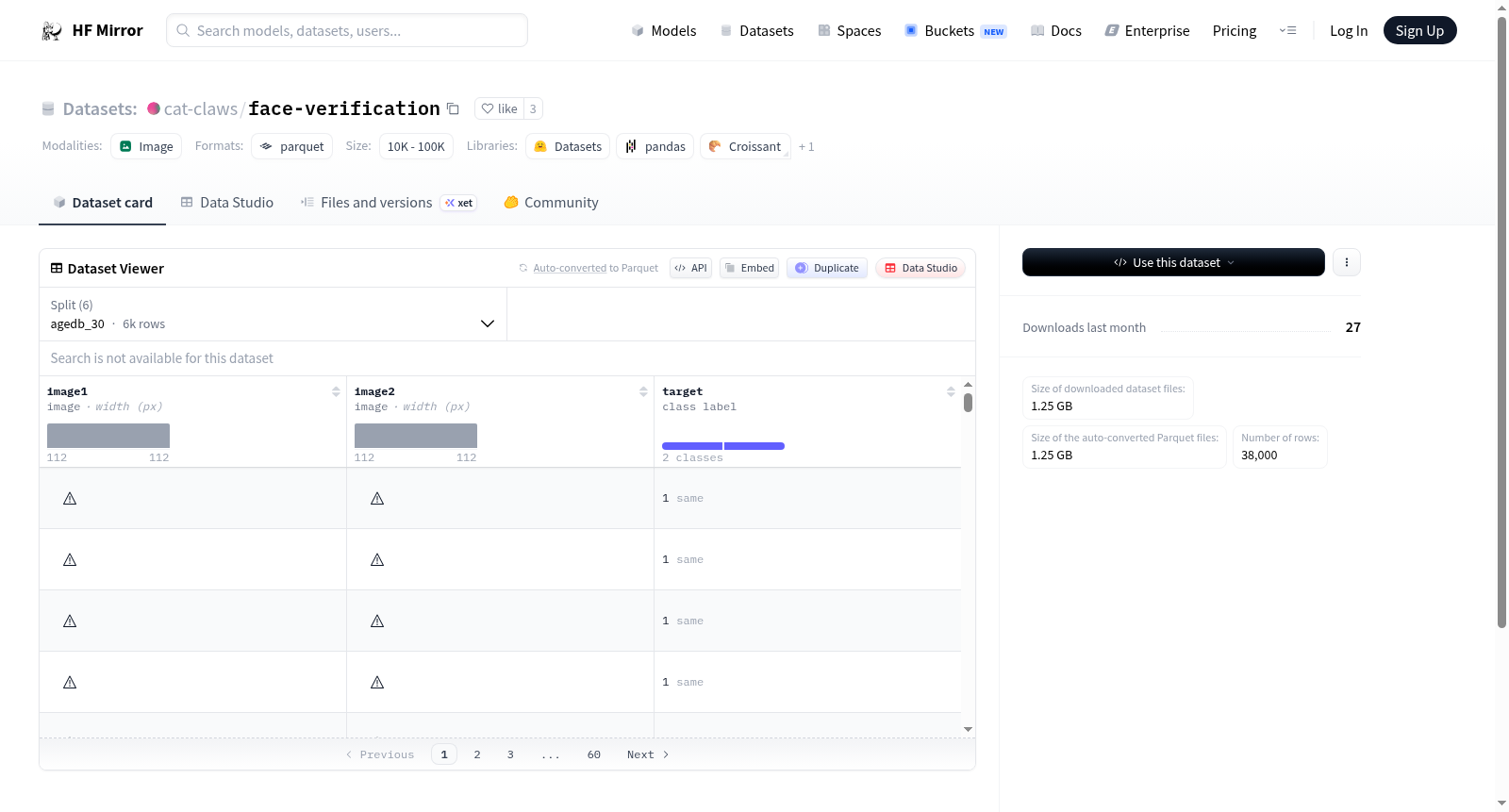Screen dimensions: 1509x812
Task: Open the like count showing 3
Action: 533,108
